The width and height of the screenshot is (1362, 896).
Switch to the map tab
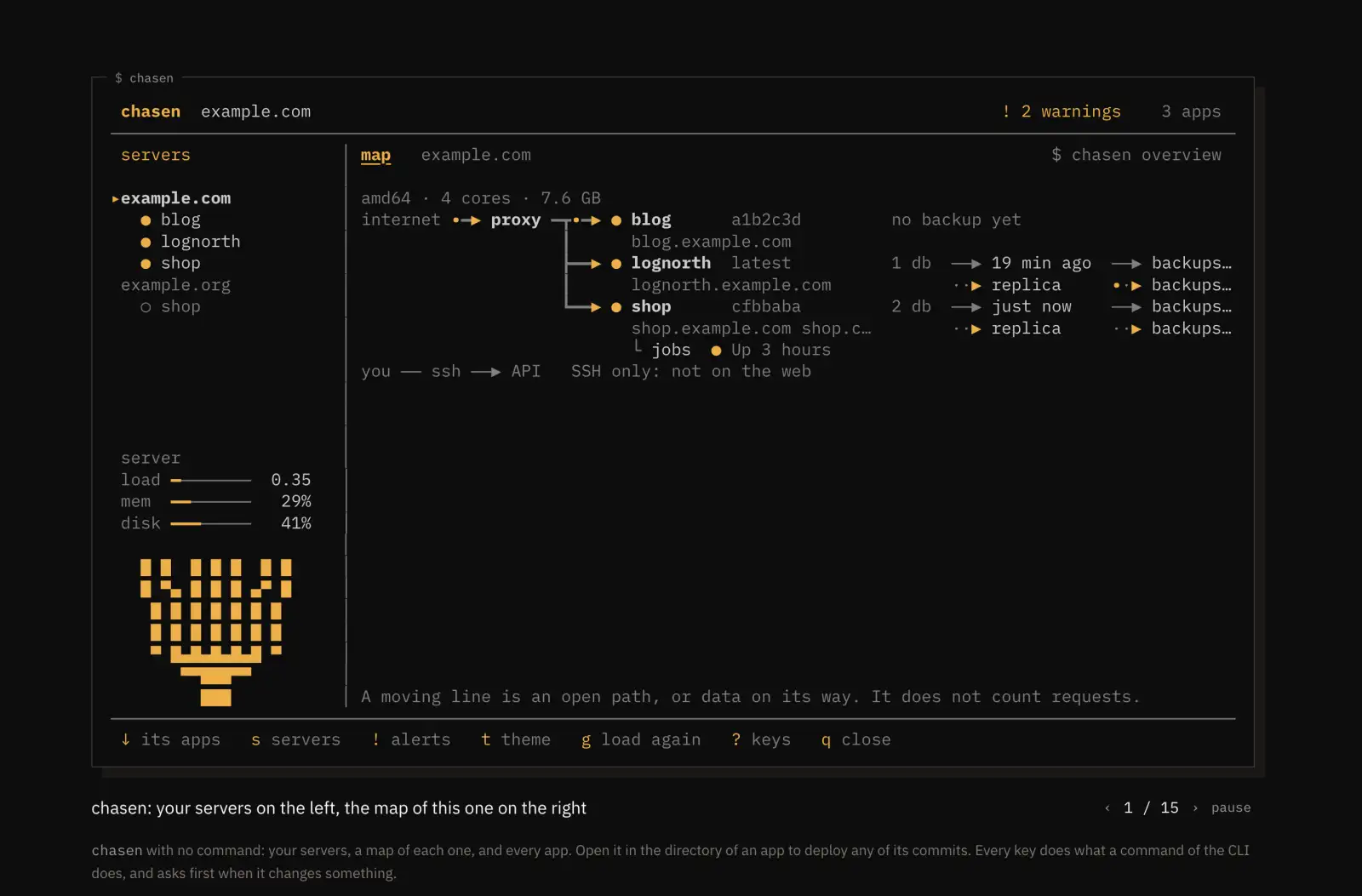tap(375, 155)
